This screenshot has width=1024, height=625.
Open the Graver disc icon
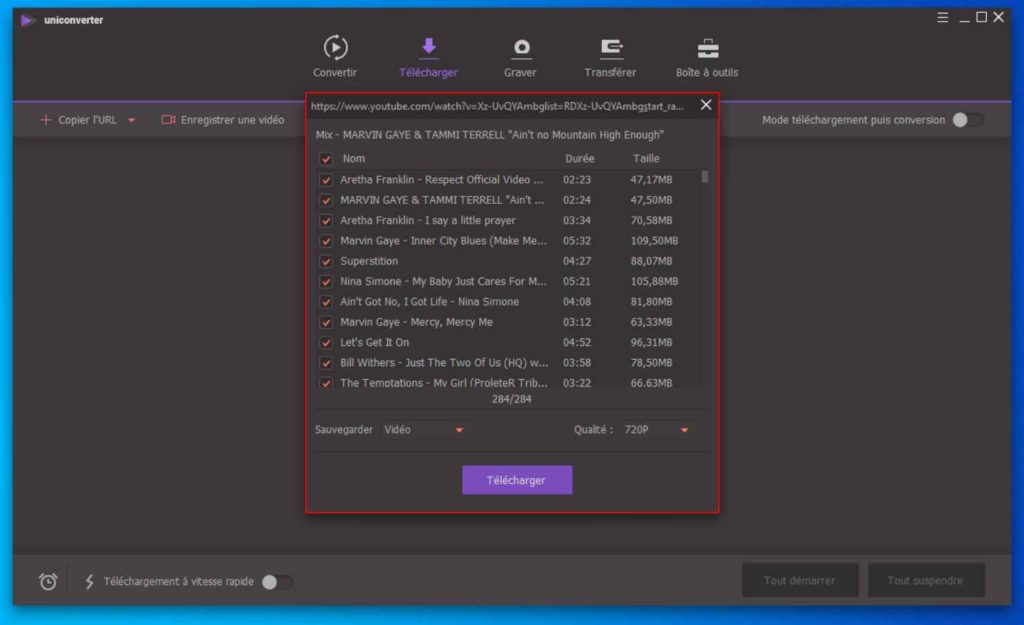point(520,48)
